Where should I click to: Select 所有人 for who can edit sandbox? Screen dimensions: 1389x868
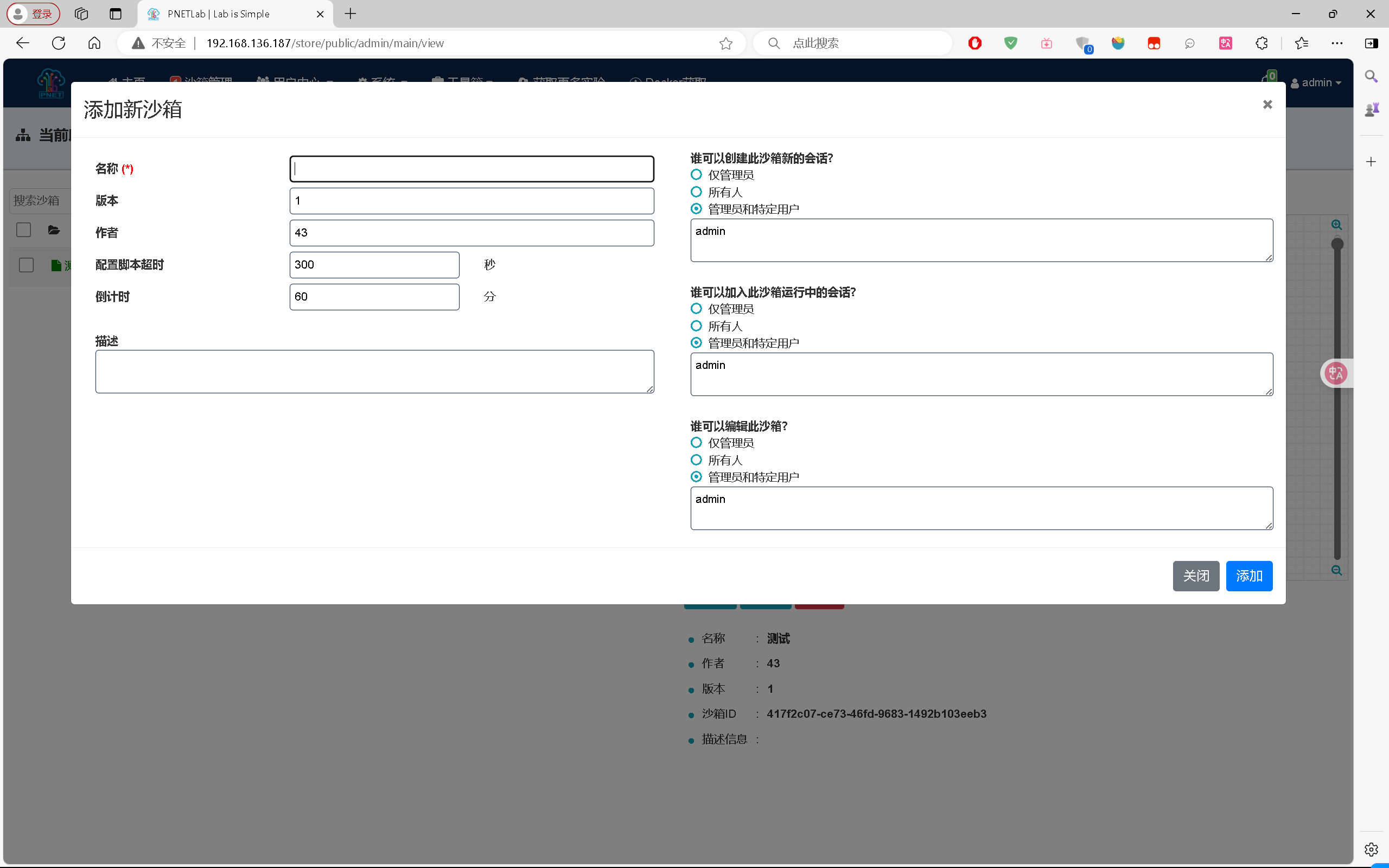pos(696,460)
